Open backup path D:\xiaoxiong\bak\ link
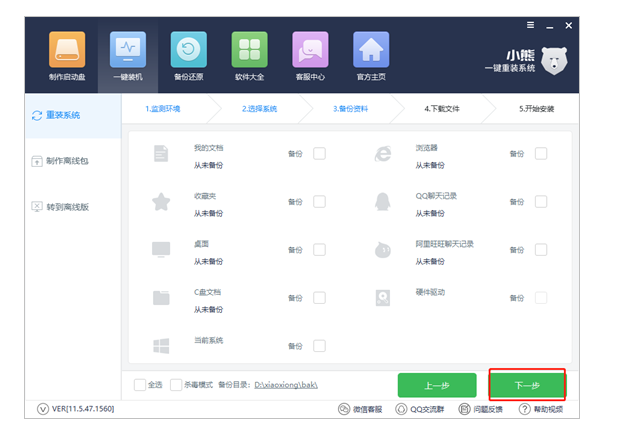Screen dimensions: 618x440 point(288,384)
